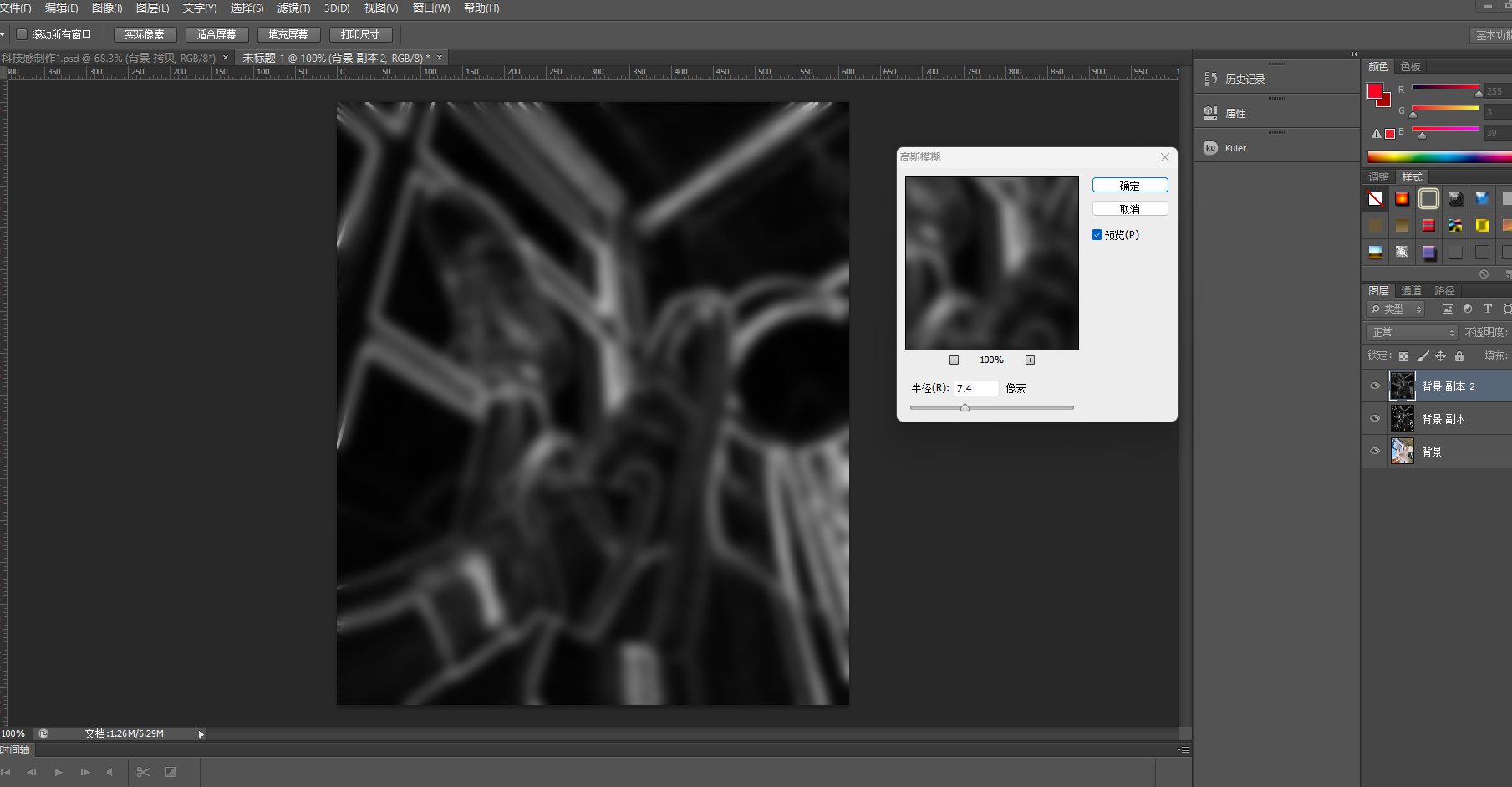1512x787 pixels.
Task: Open the Properties (属性) panel icon
Action: pyautogui.click(x=1210, y=113)
